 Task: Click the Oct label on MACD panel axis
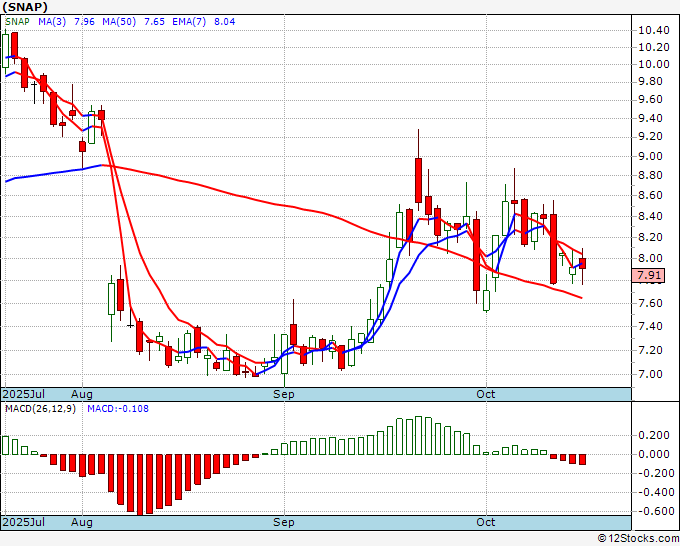pos(486,522)
